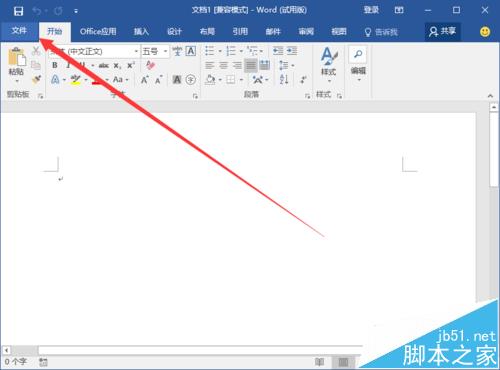The image size is (500, 370).
Task: Open the Styles pane dialog launcher
Action: [339, 96]
